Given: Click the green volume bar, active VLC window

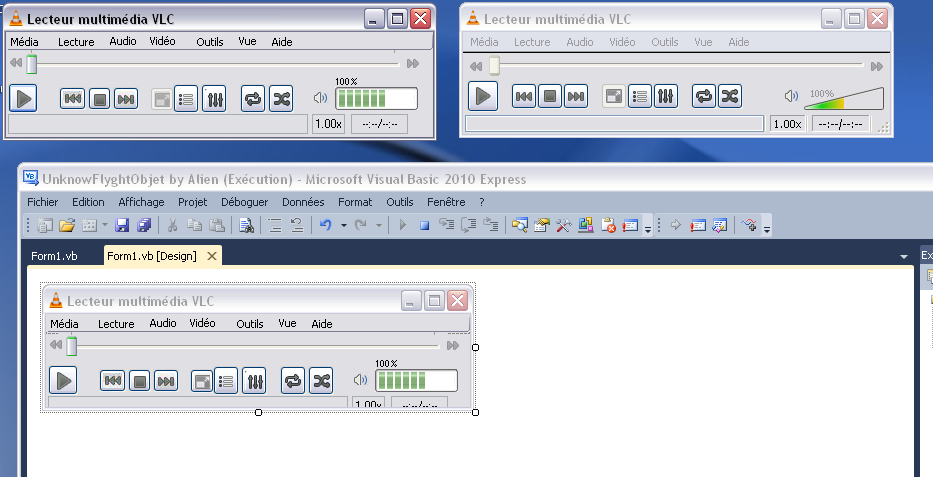Looking at the screenshot, I should pos(376,98).
